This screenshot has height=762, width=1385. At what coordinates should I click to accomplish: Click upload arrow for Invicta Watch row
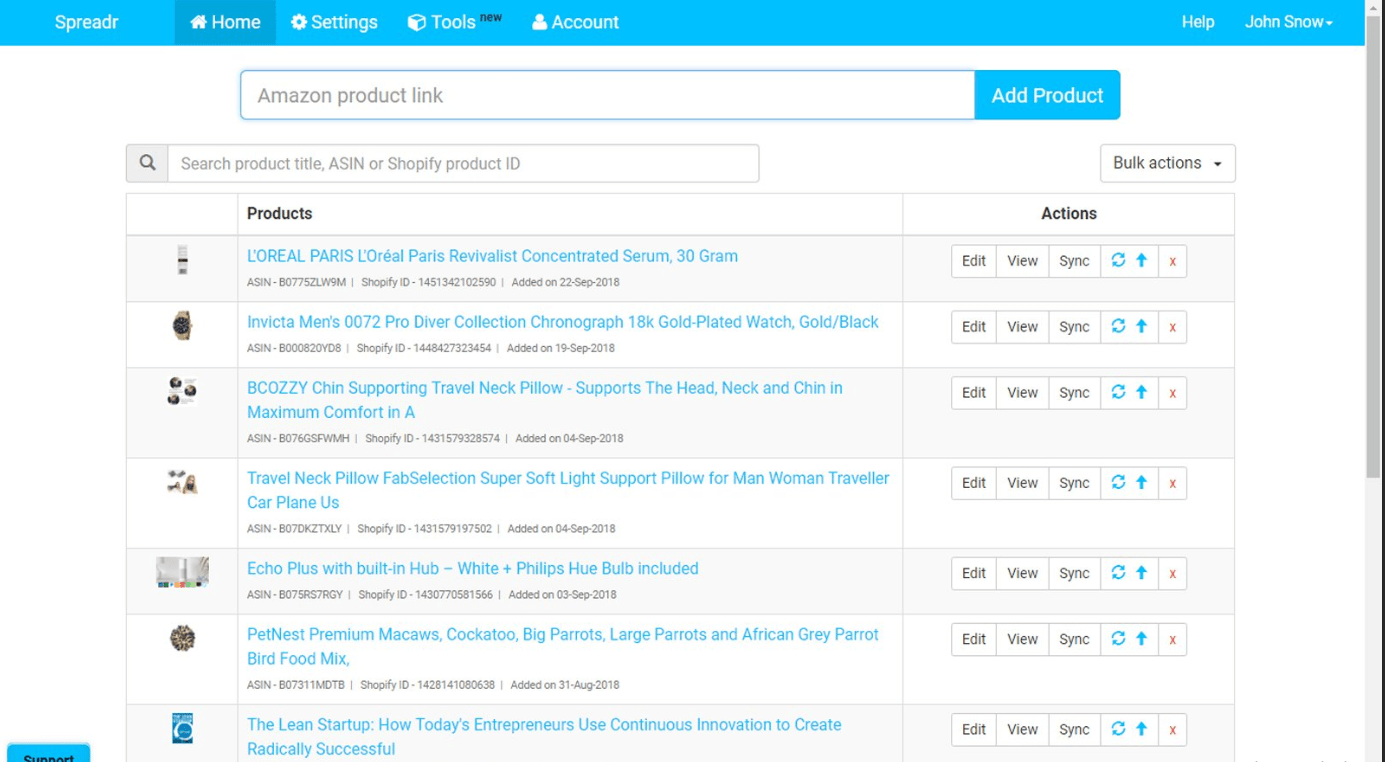click(x=1141, y=327)
